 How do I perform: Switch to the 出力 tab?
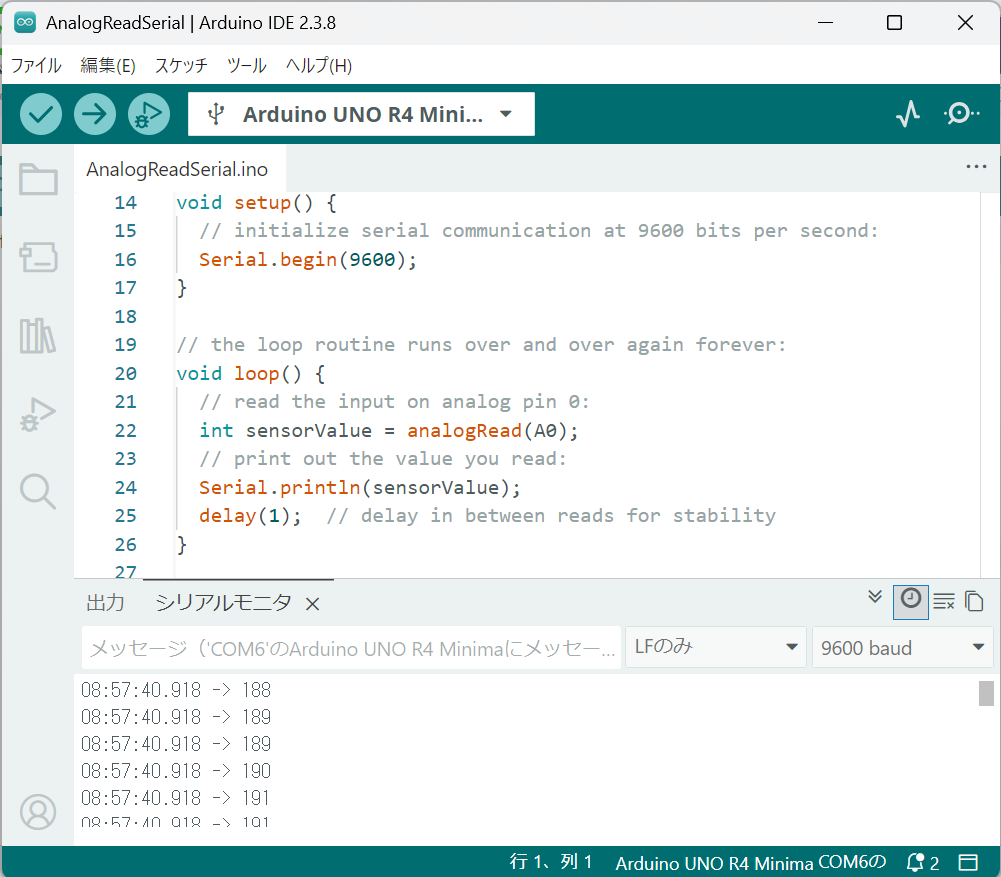[106, 603]
